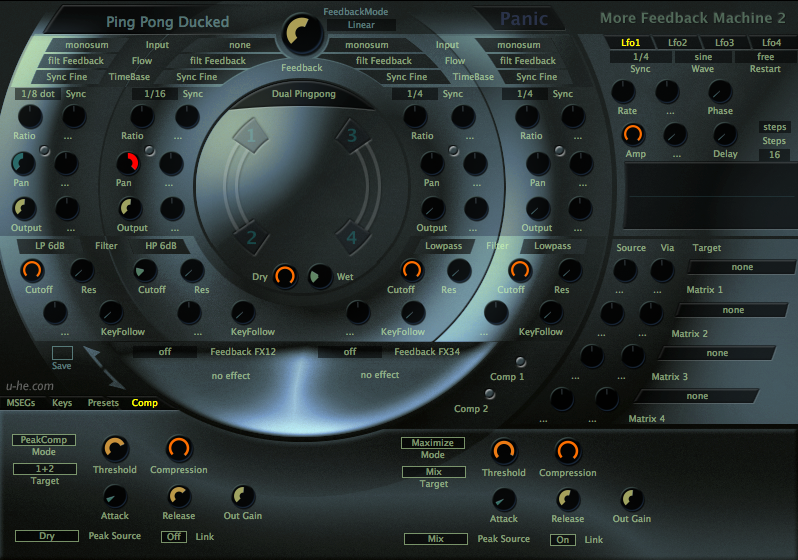Open the Mix Target selector

[434, 472]
